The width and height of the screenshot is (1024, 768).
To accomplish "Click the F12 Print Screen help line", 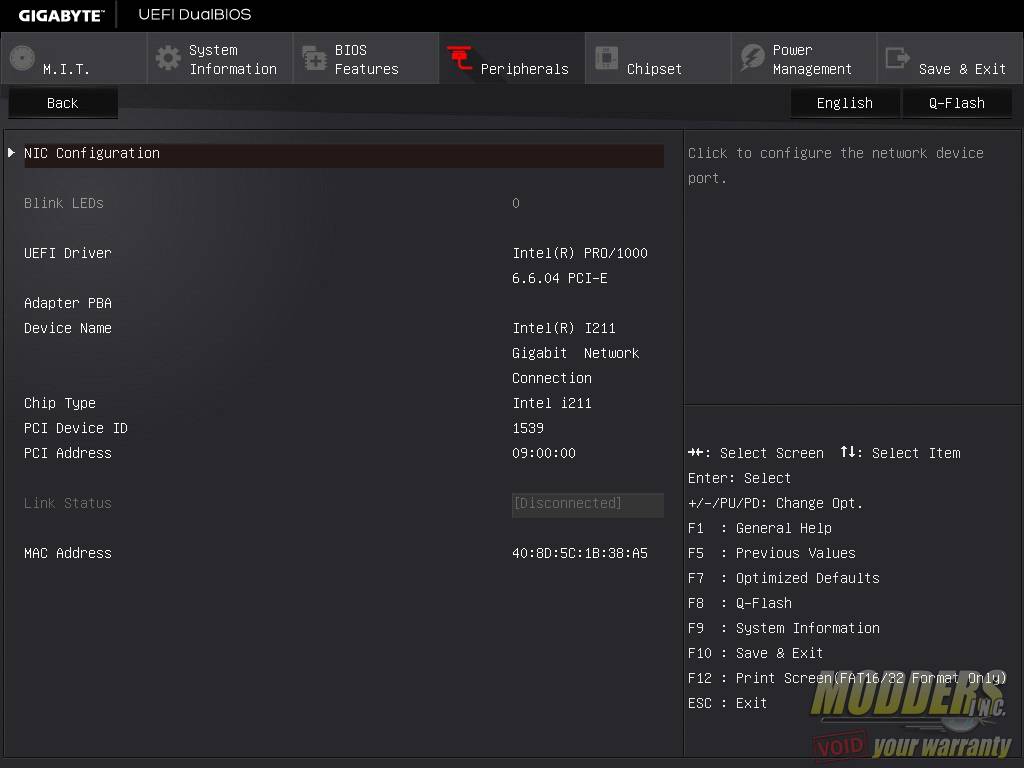I will click(x=847, y=679).
